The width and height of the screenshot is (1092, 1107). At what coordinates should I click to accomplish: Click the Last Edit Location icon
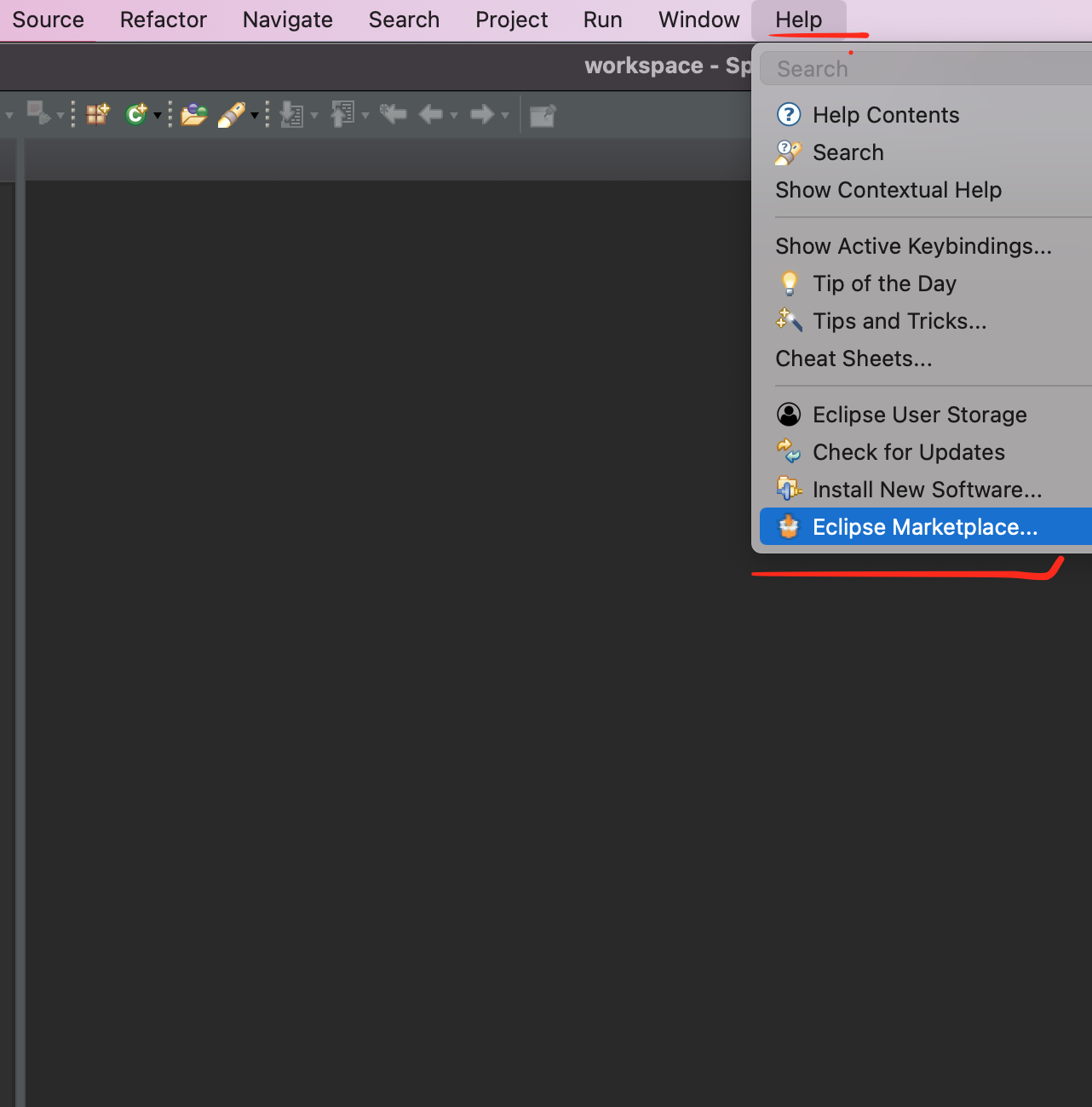[394, 113]
